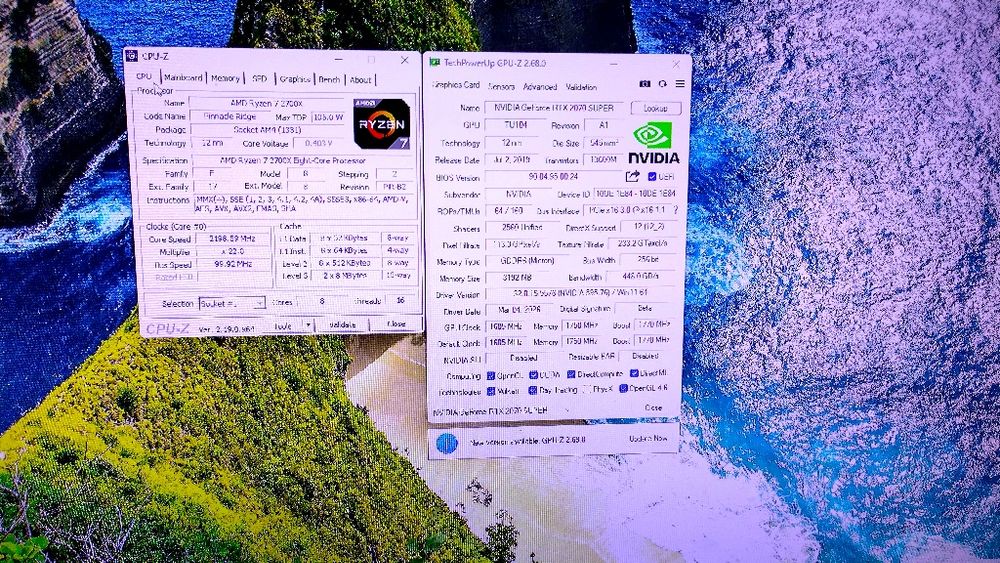Click the Package 'Socket AM4 (1331)' field
Viewport: 1000px width, 563px height.
267,130
